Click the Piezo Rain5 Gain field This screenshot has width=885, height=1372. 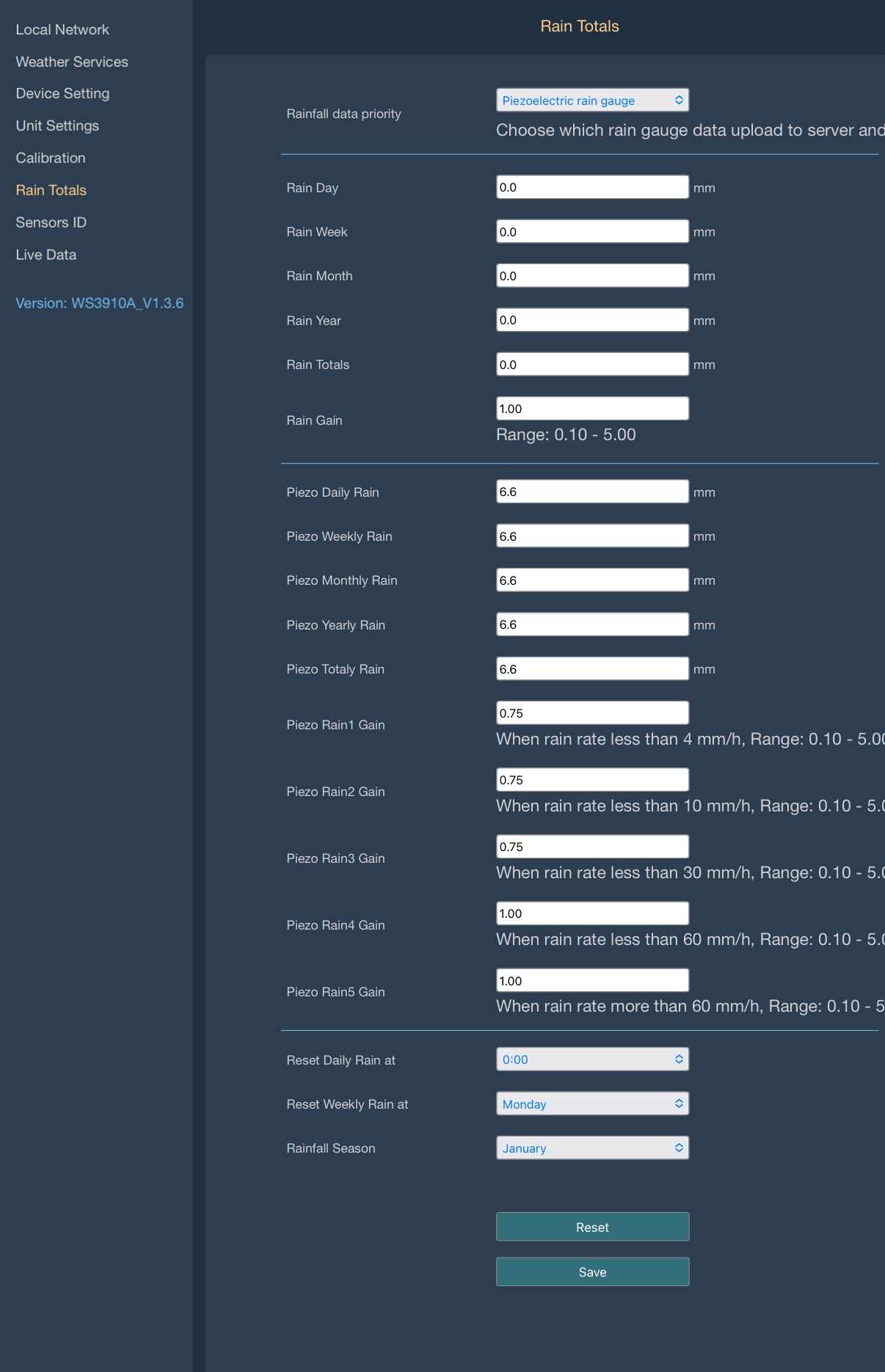[x=592, y=980]
